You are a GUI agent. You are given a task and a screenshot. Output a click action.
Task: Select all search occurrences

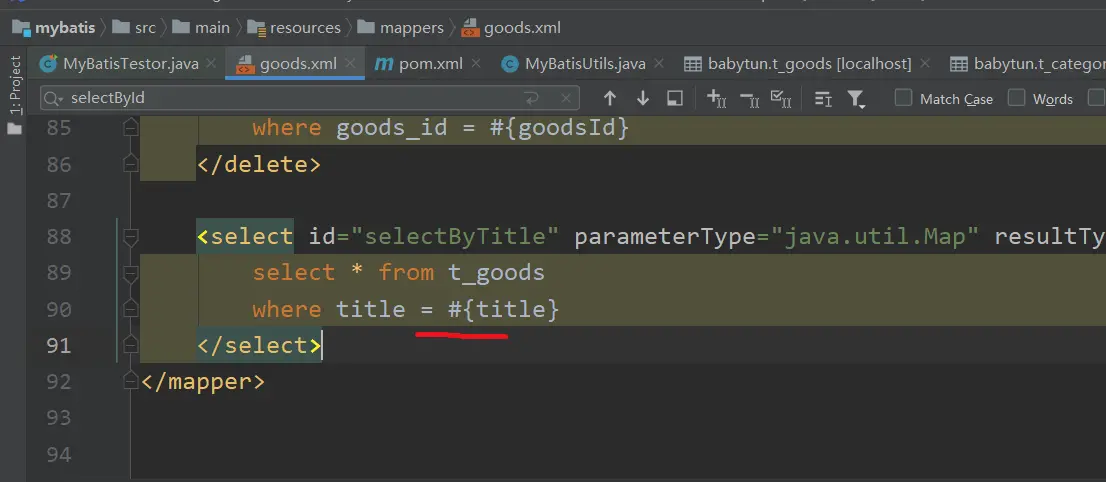(781, 98)
